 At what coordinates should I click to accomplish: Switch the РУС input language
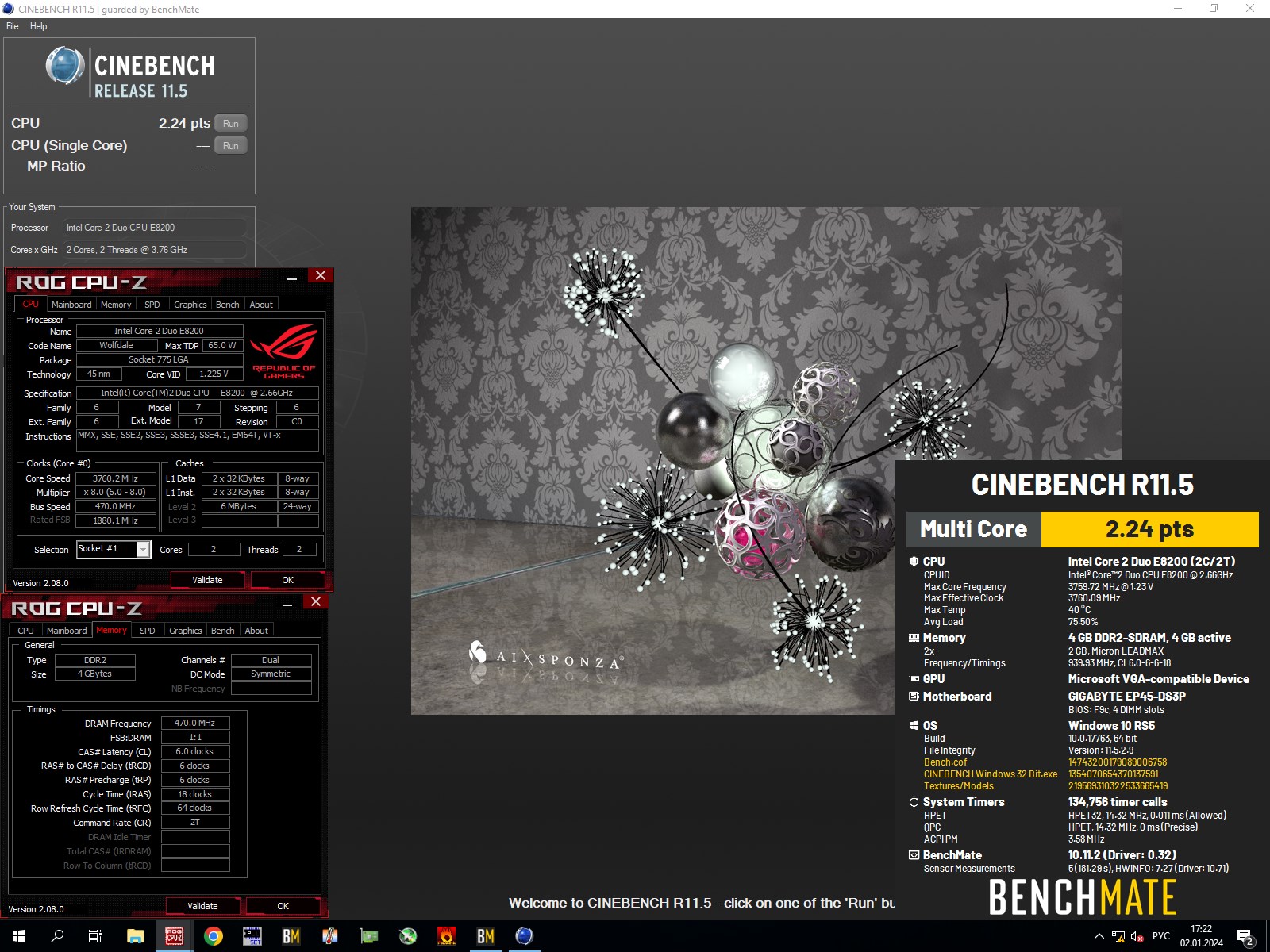[x=1161, y=936]
